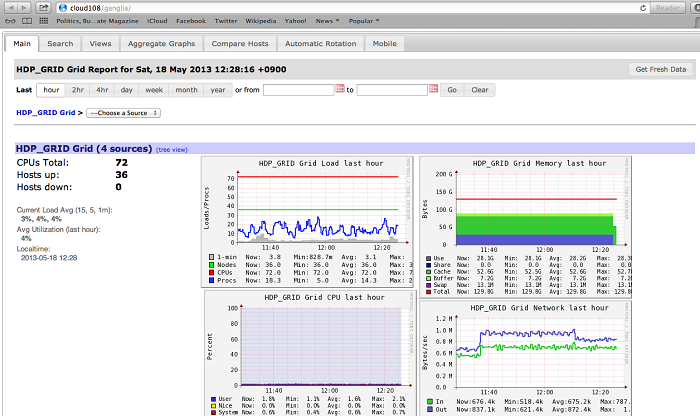Open the Yahoo! bookmark
Image resolution: width=700 pixels, height=416 pixels.
[296, 21]
